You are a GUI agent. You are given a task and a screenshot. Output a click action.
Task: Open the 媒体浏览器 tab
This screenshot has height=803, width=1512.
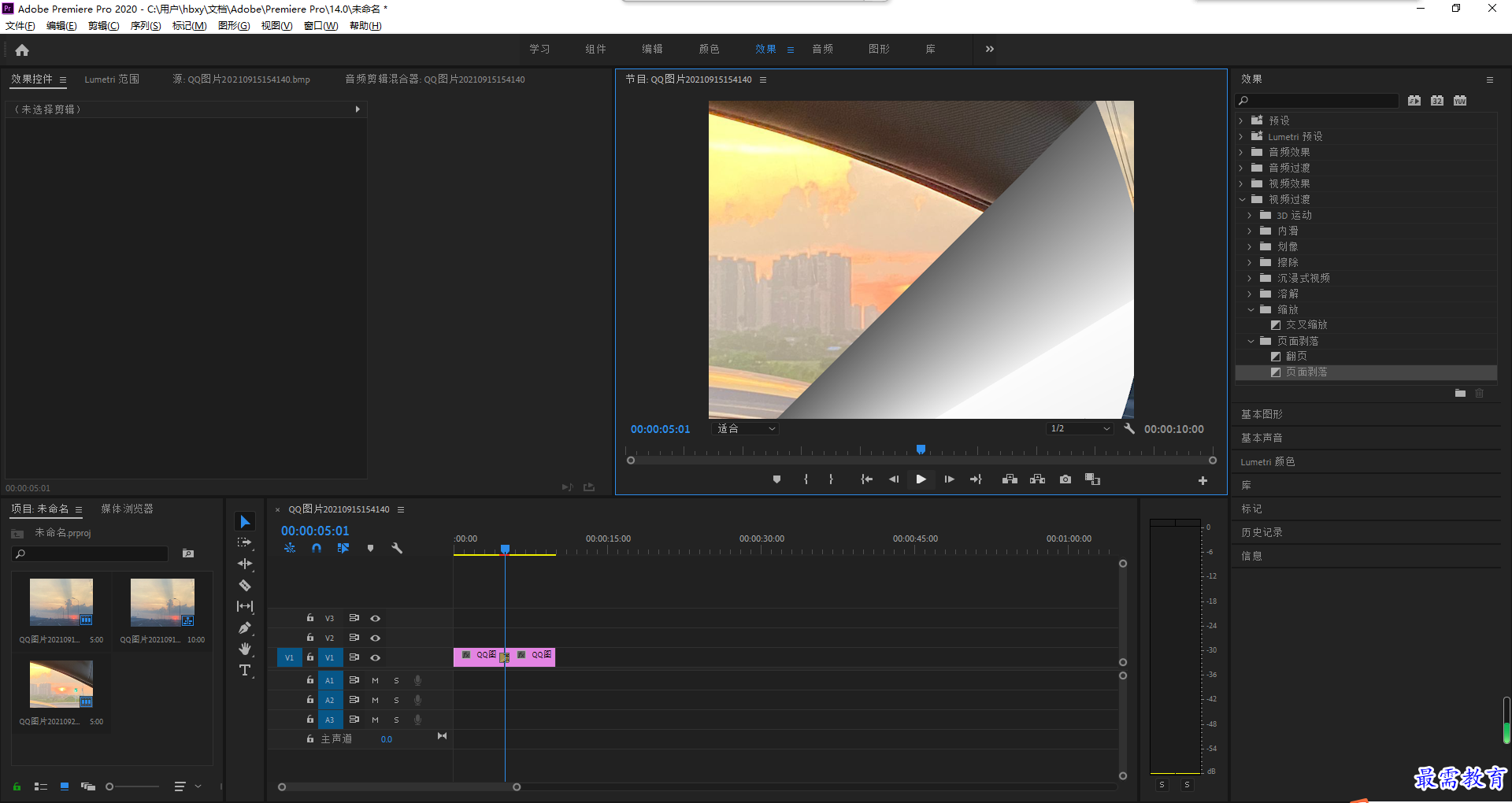127,509
